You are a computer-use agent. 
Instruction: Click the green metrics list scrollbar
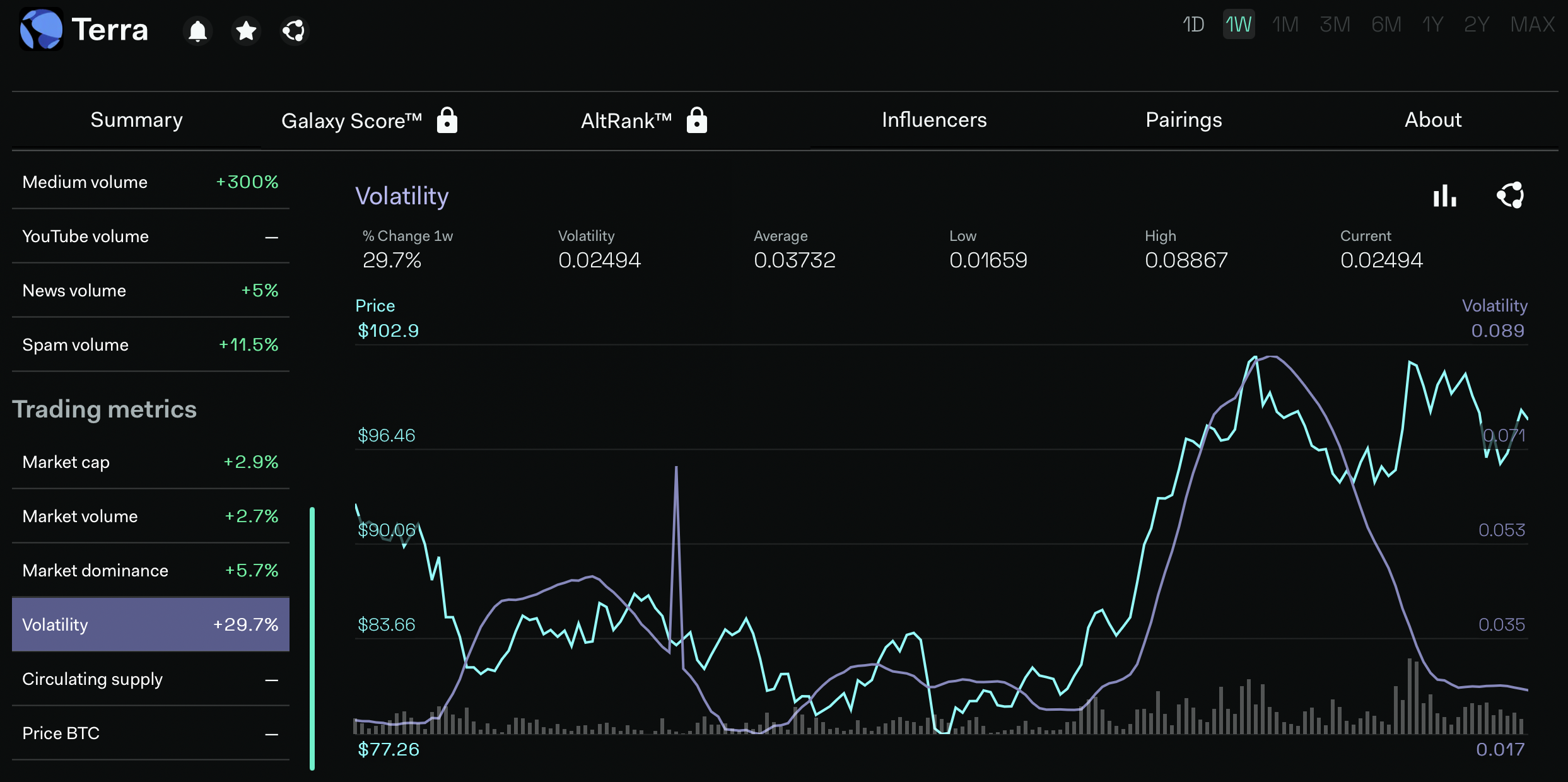312,637
